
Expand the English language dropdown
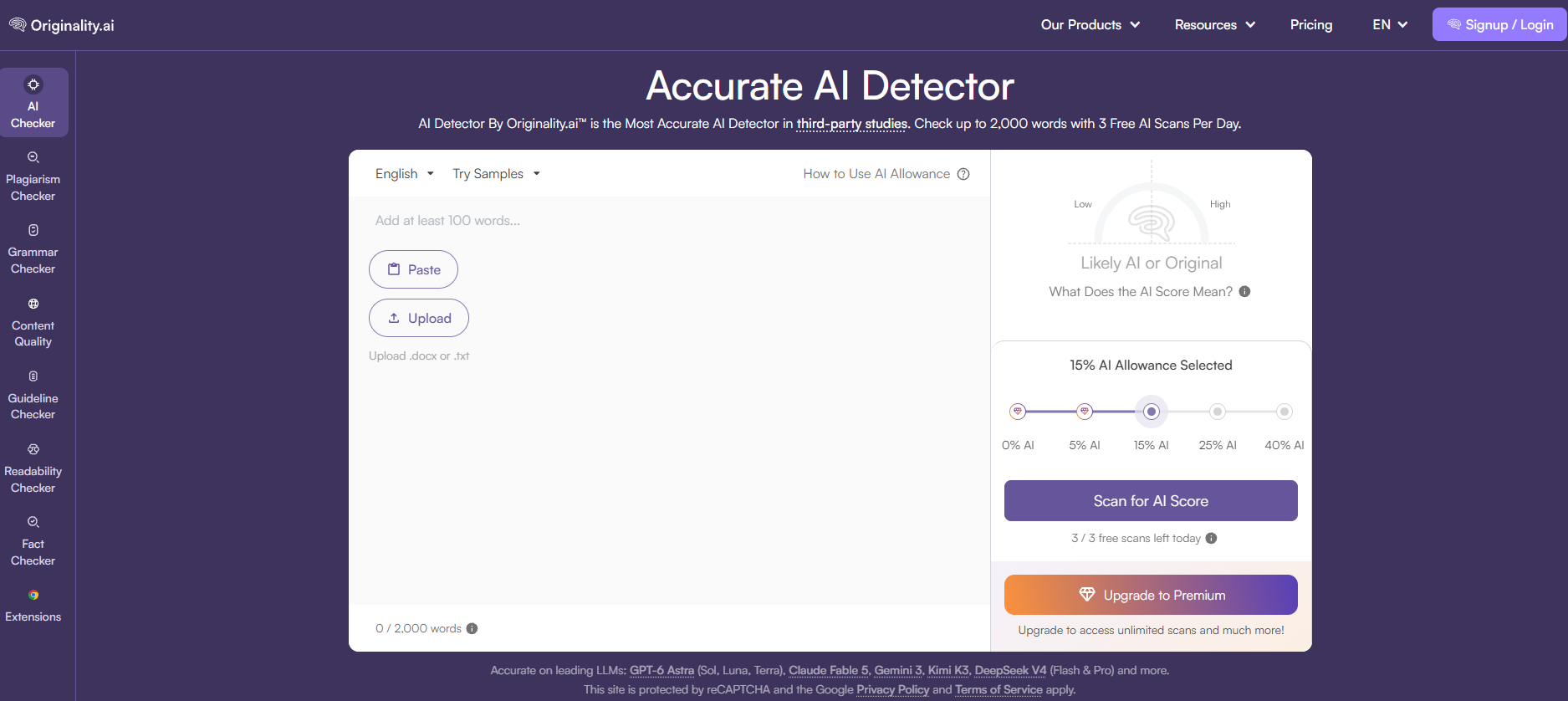click(x=405, y=173)
